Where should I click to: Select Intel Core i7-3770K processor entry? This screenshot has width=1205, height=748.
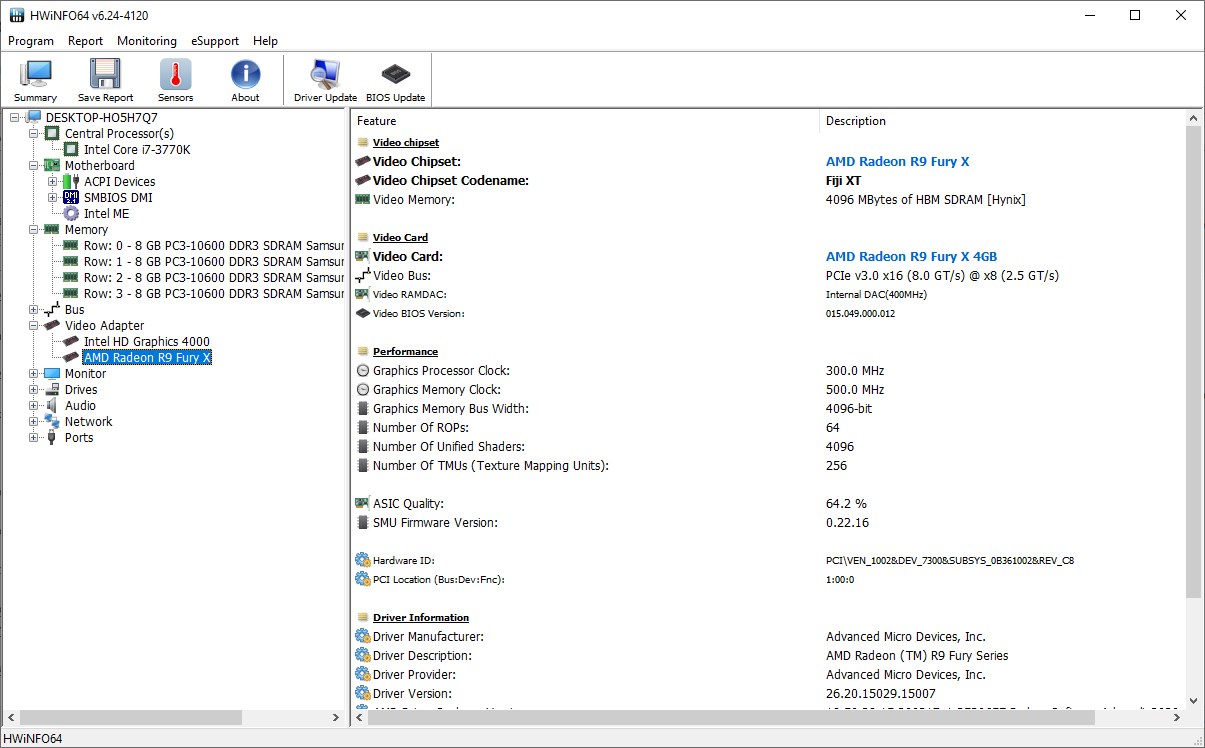(x=136, y=150)
